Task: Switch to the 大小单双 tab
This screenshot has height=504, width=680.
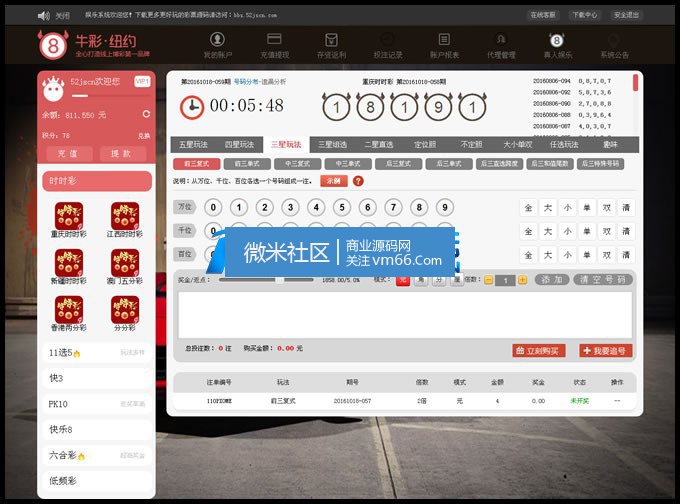Action: pos(518,144)
